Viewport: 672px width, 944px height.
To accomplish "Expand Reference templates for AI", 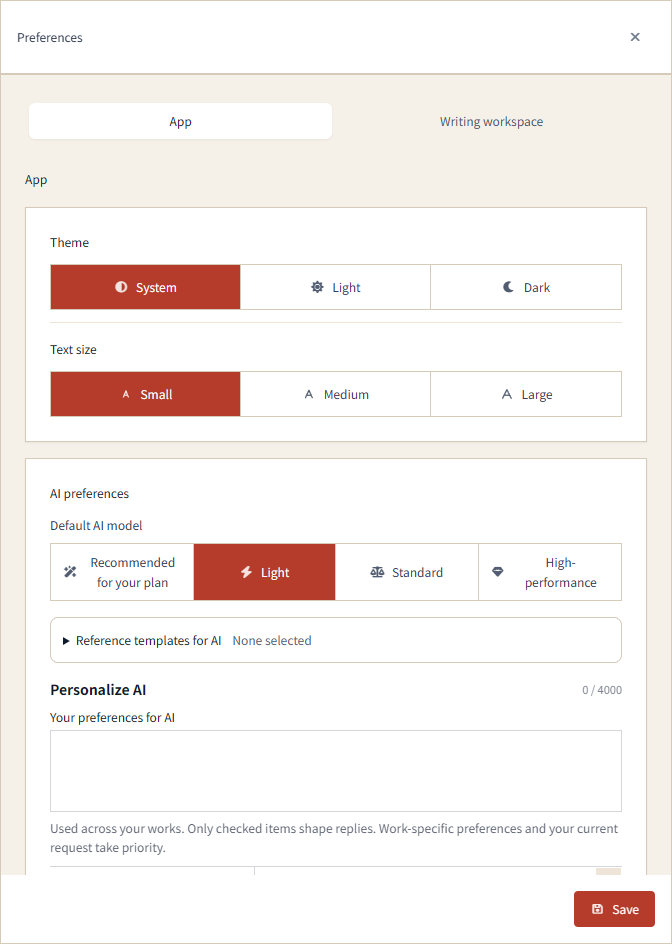I will (x=335, y=640).
